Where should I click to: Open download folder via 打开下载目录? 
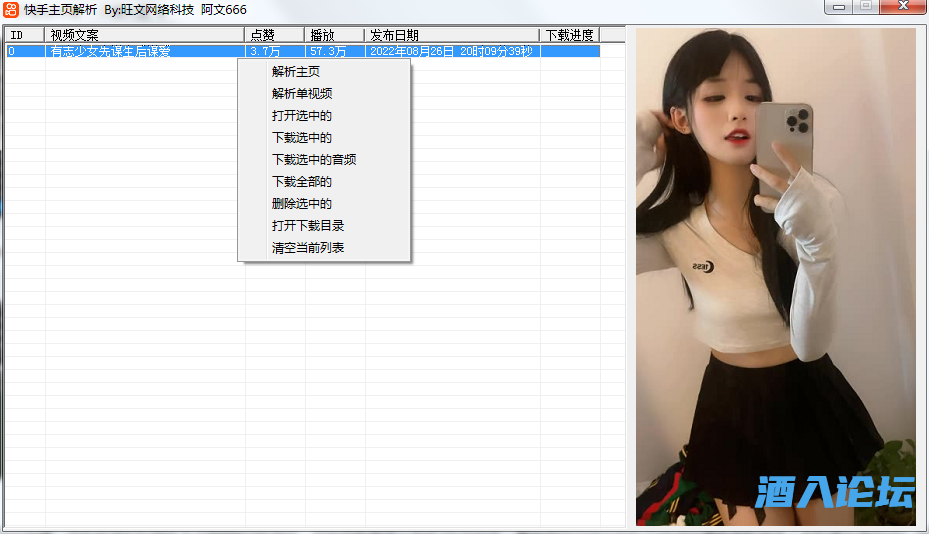[x=308, y=226]
